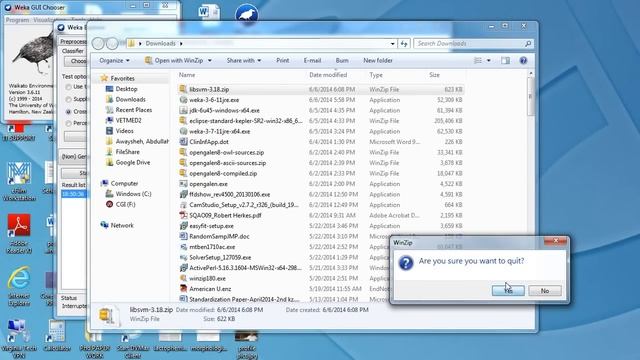
Task: Click Burn in Explorer toolbar
Action: coord(342,60)
